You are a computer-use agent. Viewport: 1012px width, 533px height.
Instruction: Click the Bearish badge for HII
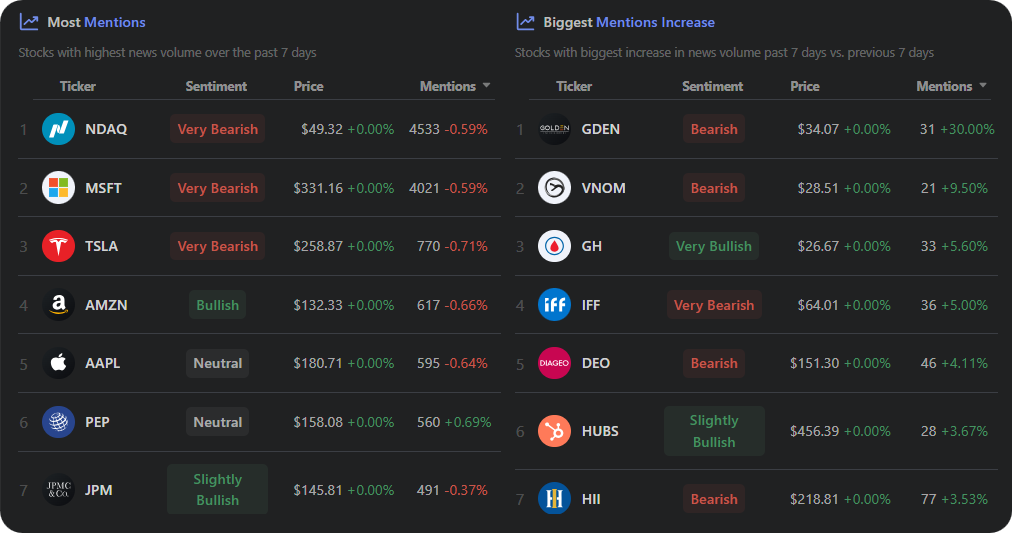(x=714, y=499)
